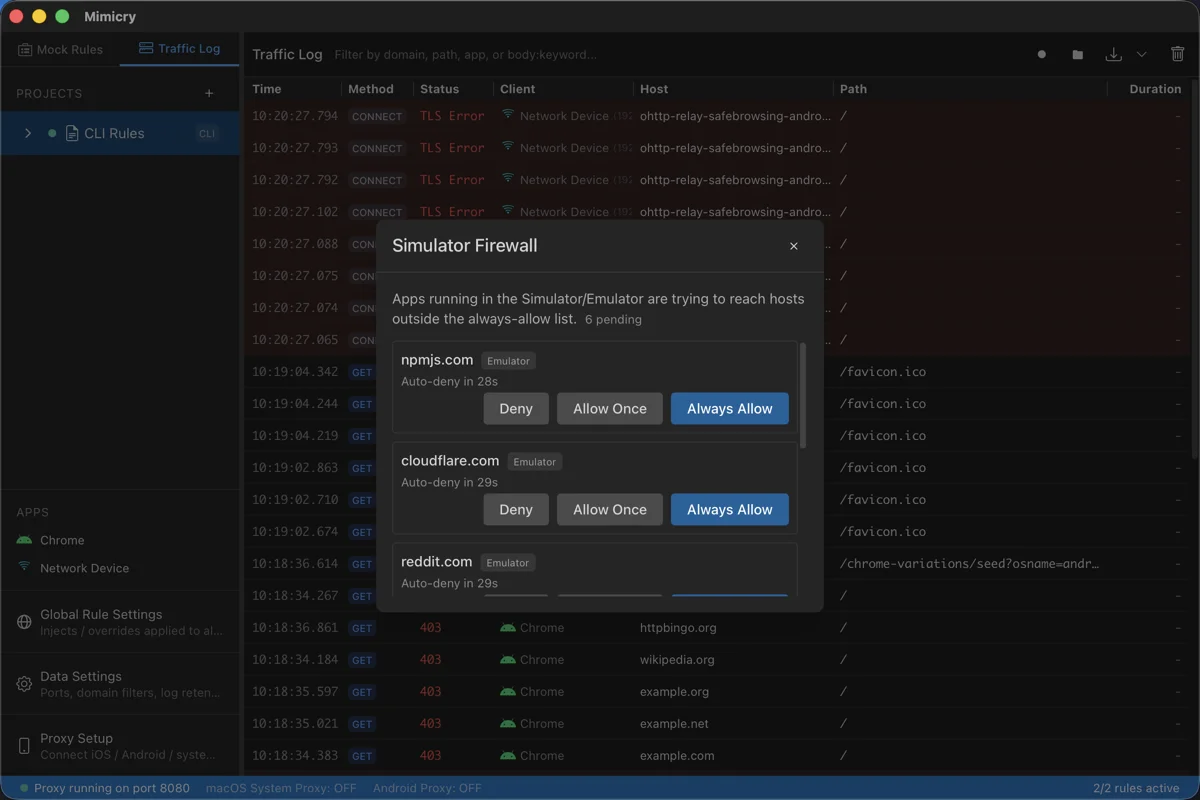
Task: Deny the cloudflare.com request
Action: (x=516, y=509)
